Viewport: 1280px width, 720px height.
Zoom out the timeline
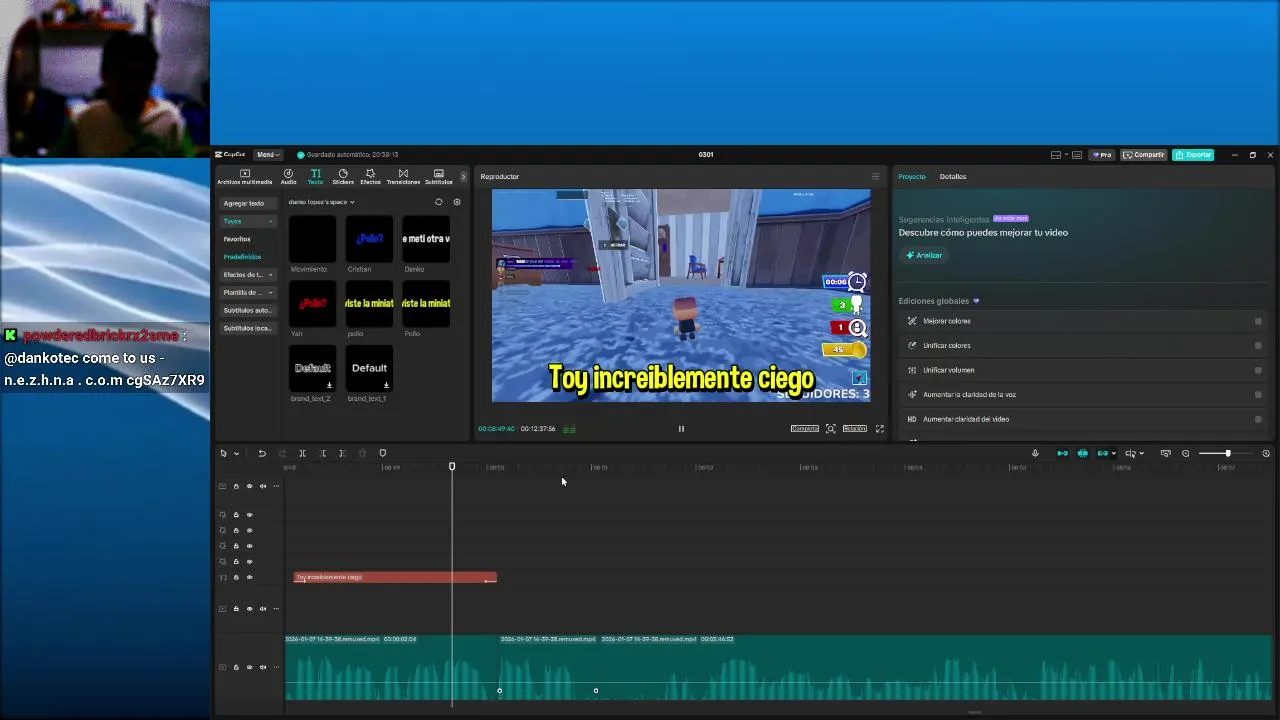[1186, 454]
